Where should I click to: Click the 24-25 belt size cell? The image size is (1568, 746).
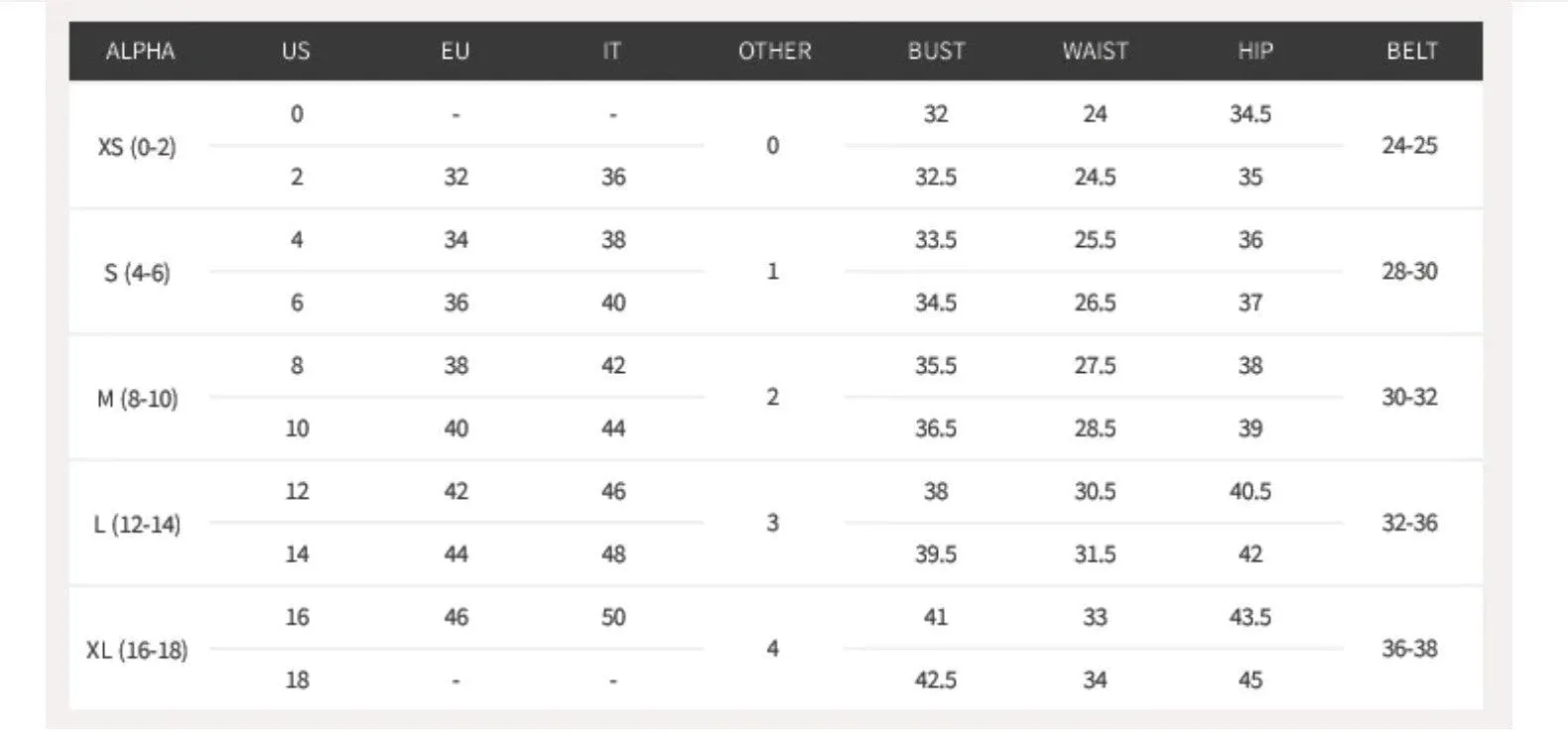coord(1409,146)
